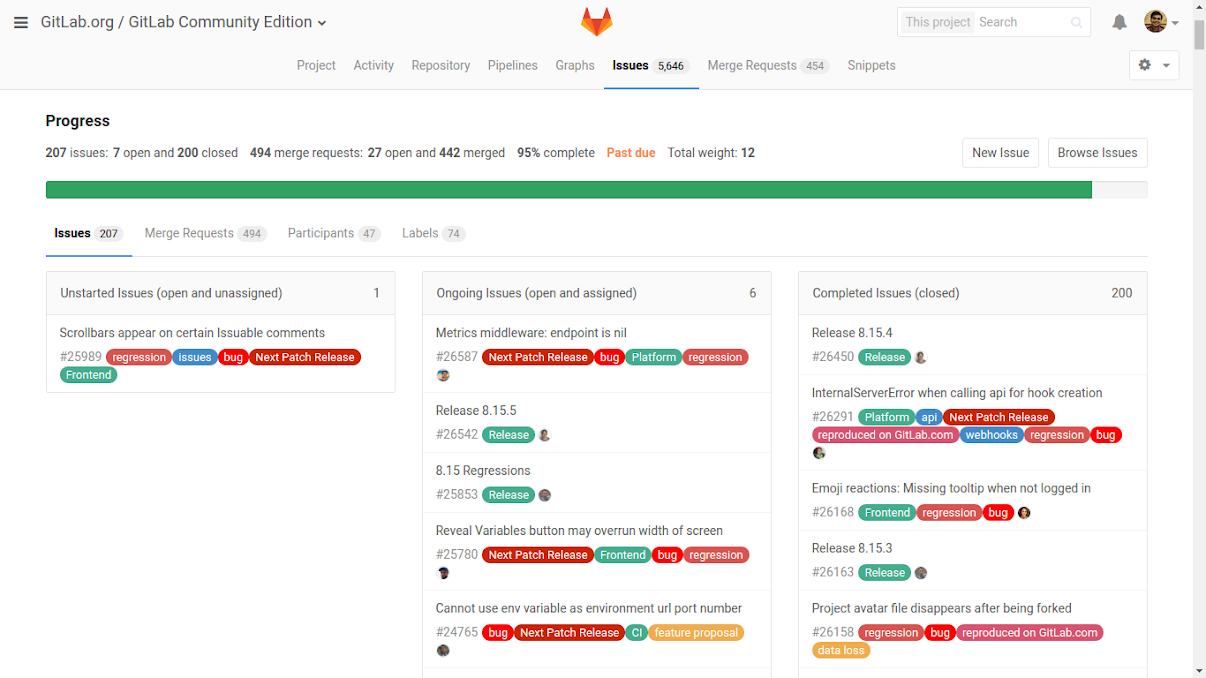This screenshot has width=1206, height=678.
Task: Open the Snippets tab
Action: (x=872, y=65)
